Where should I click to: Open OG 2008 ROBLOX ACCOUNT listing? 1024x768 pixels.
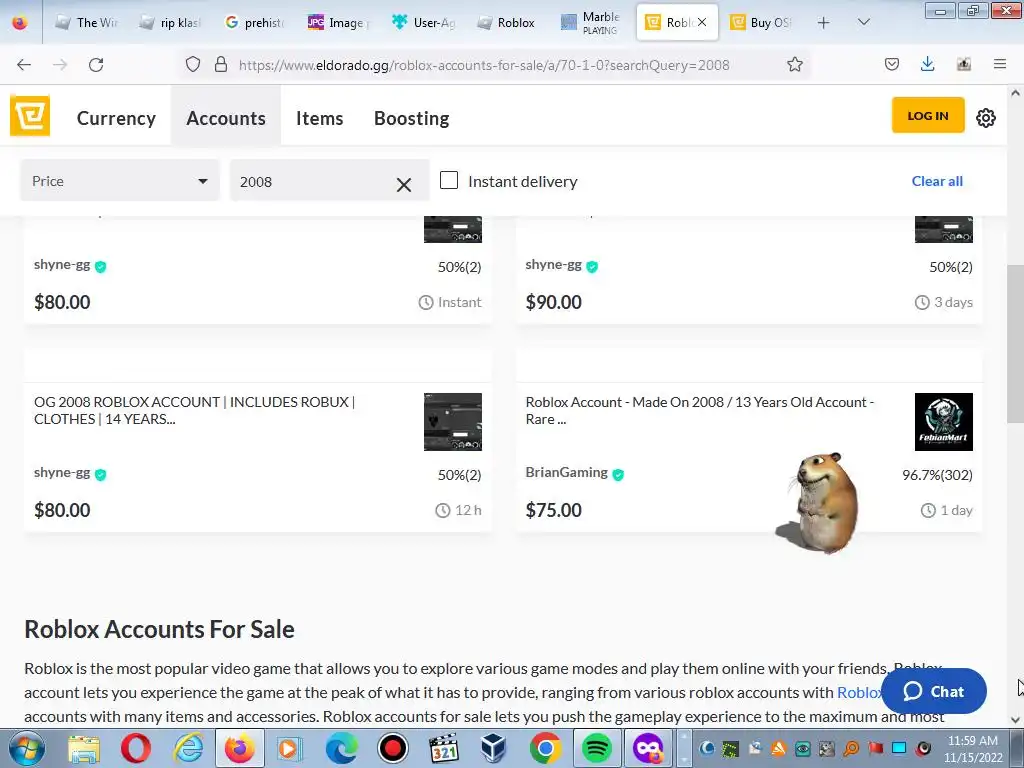[x=195, y=410]
